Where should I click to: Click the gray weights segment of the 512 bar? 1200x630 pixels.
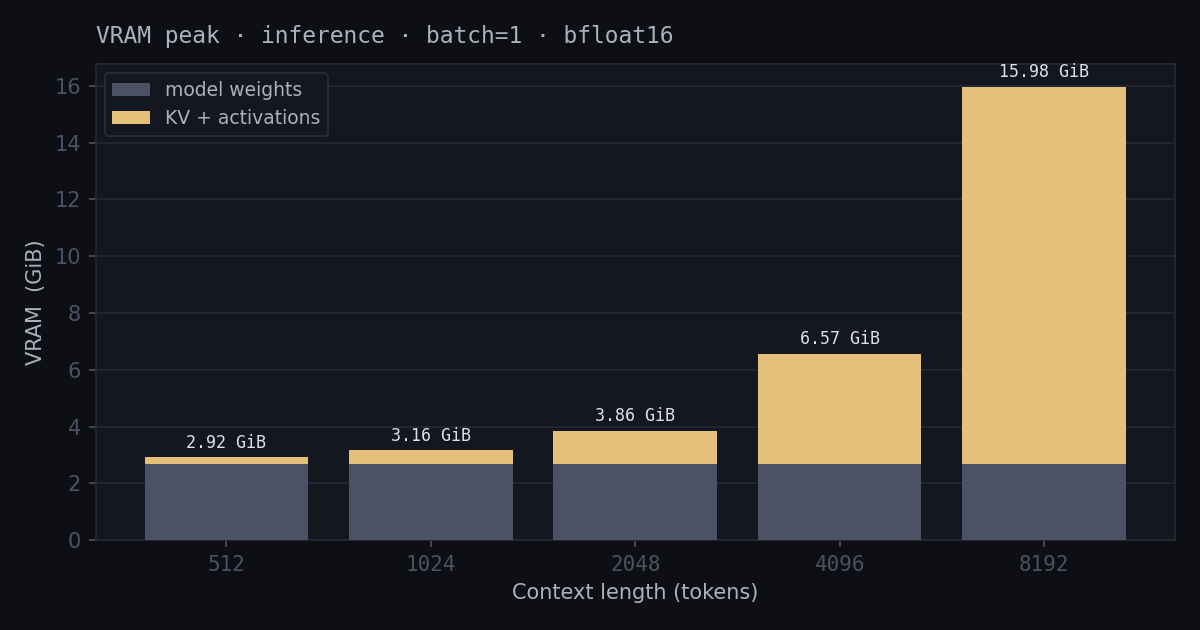coord(226,502)
